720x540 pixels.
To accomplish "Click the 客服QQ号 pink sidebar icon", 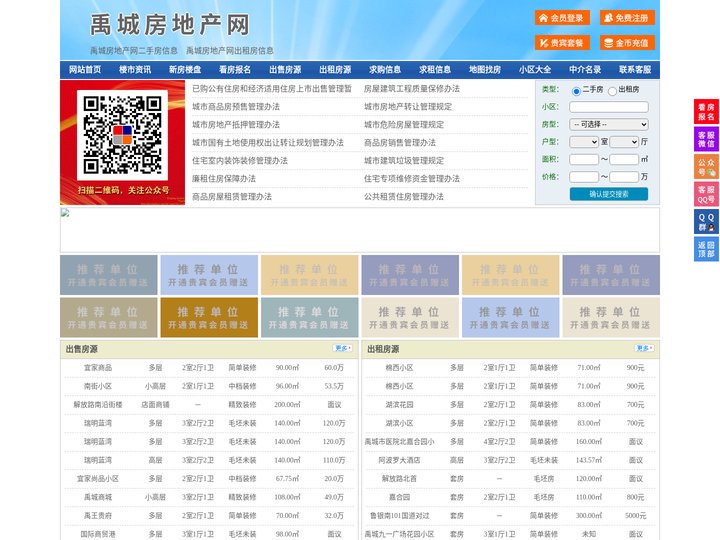I will pyautogui.click(x=706, y=194).
